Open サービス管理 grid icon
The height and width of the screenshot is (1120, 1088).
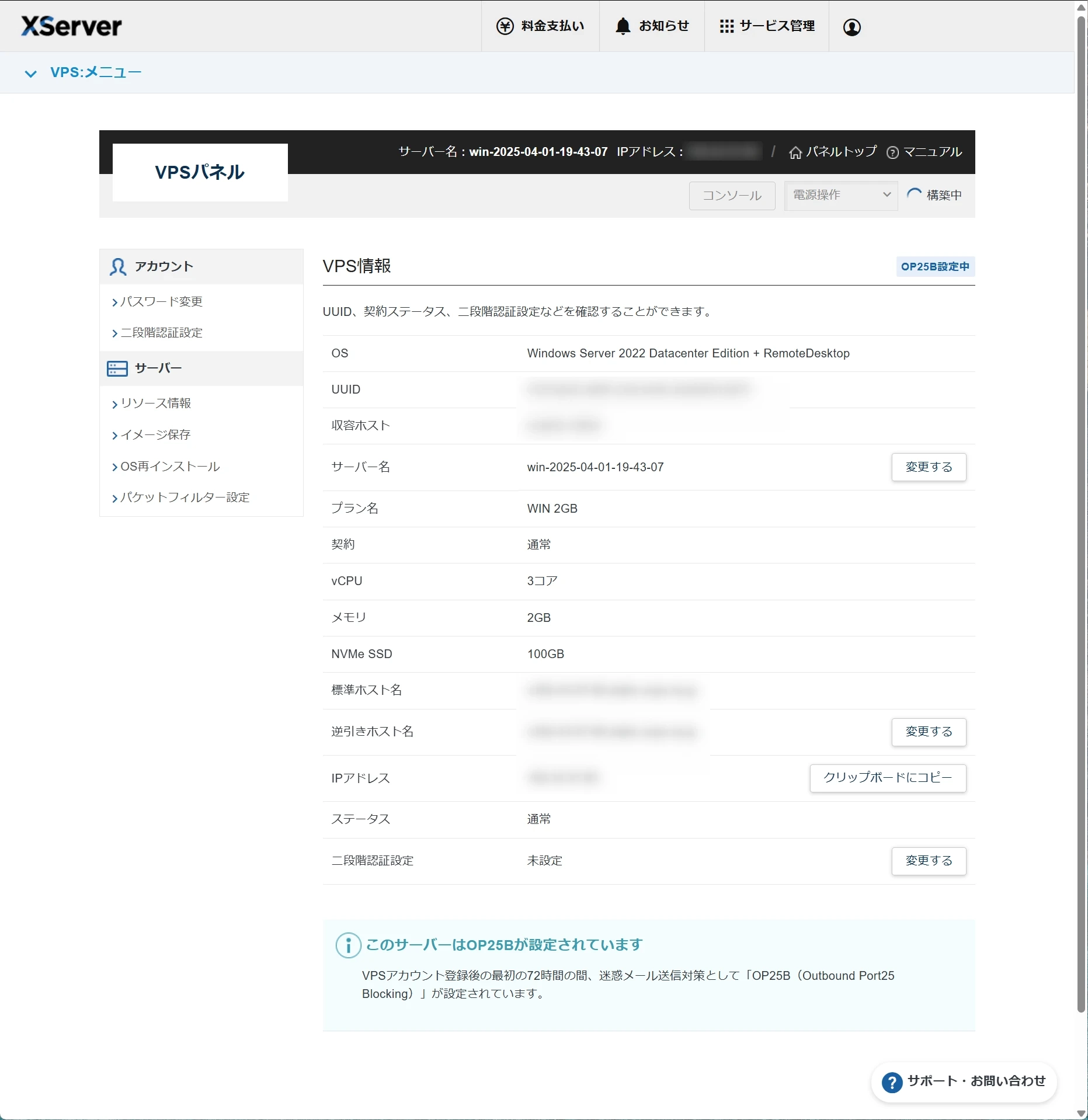pyautogui.click(x=727, y=26)
